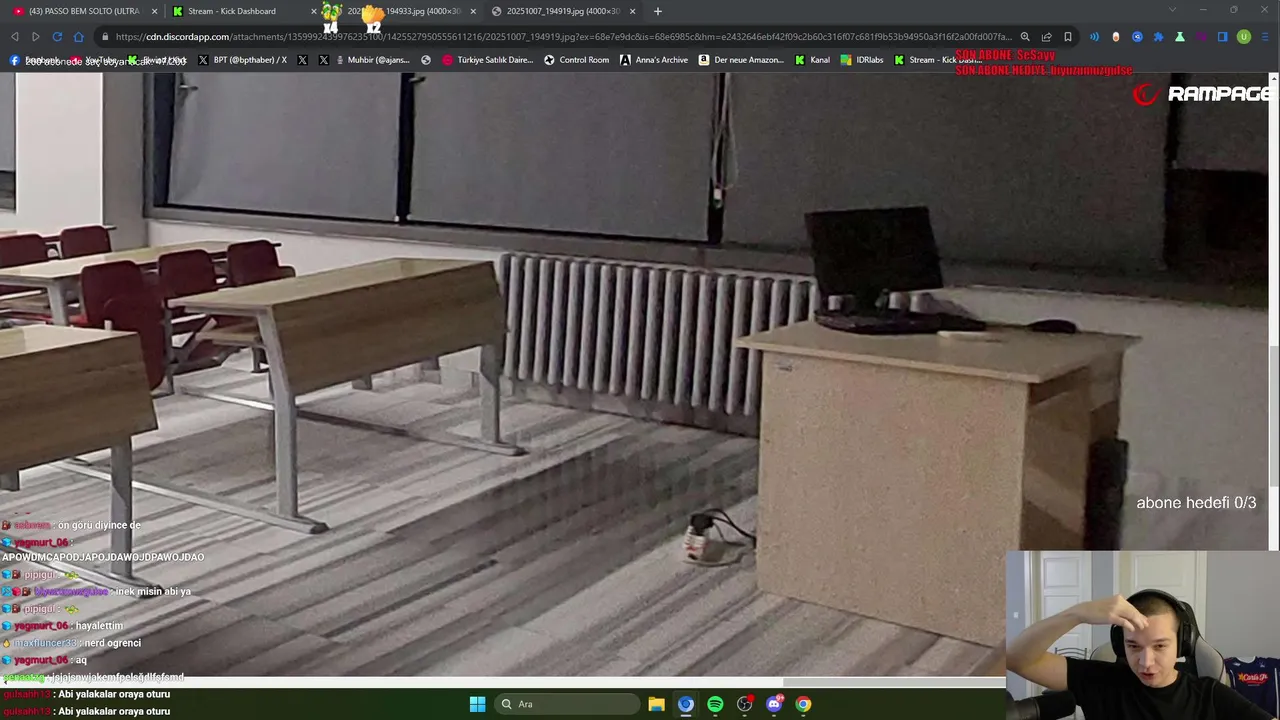Open the BPT (@bpthaber) / X bookmark

point(242,60)
